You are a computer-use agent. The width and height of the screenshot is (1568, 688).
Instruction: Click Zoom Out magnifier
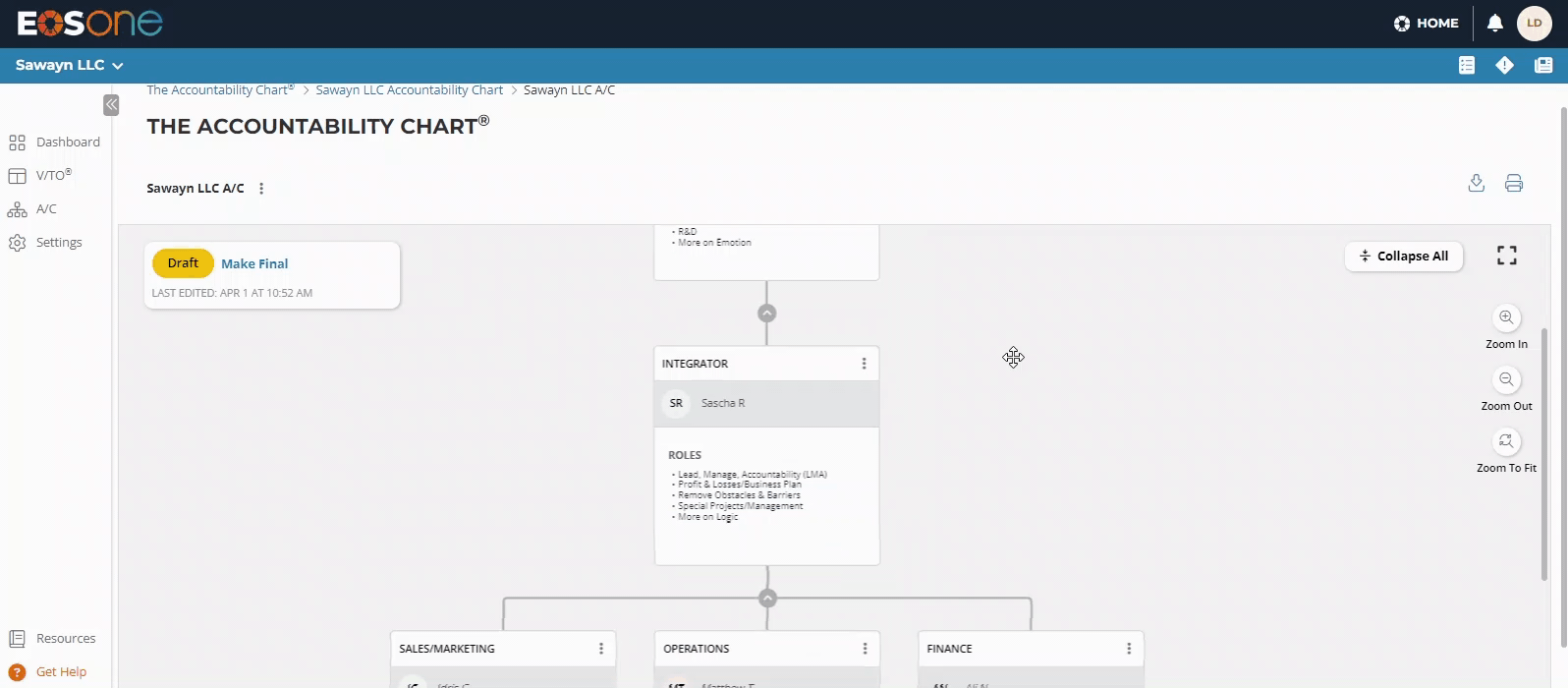click(1506, 379)
